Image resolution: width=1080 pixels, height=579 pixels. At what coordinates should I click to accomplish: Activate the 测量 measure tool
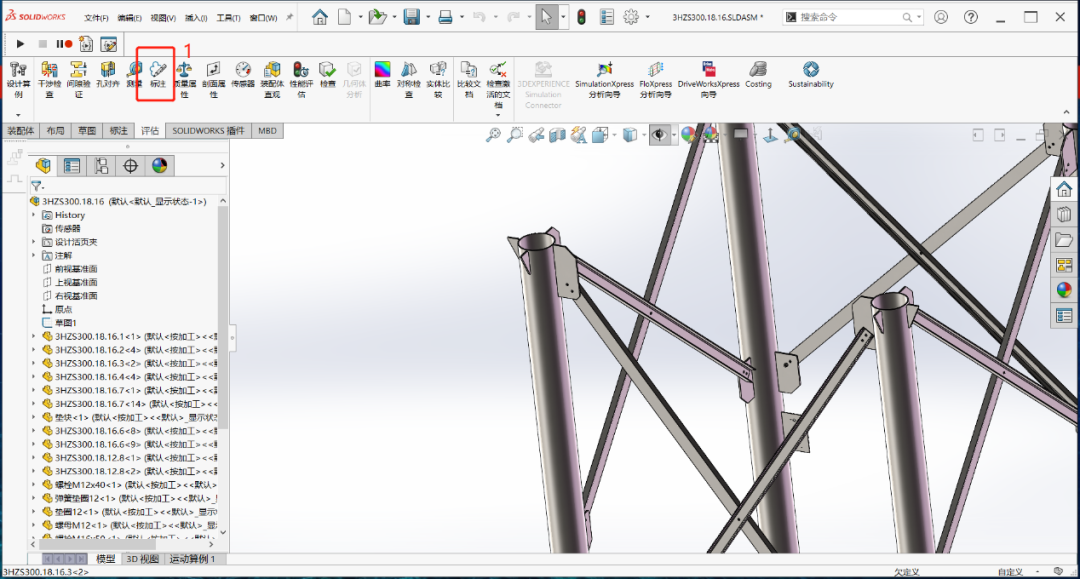(x=134, y=74)
